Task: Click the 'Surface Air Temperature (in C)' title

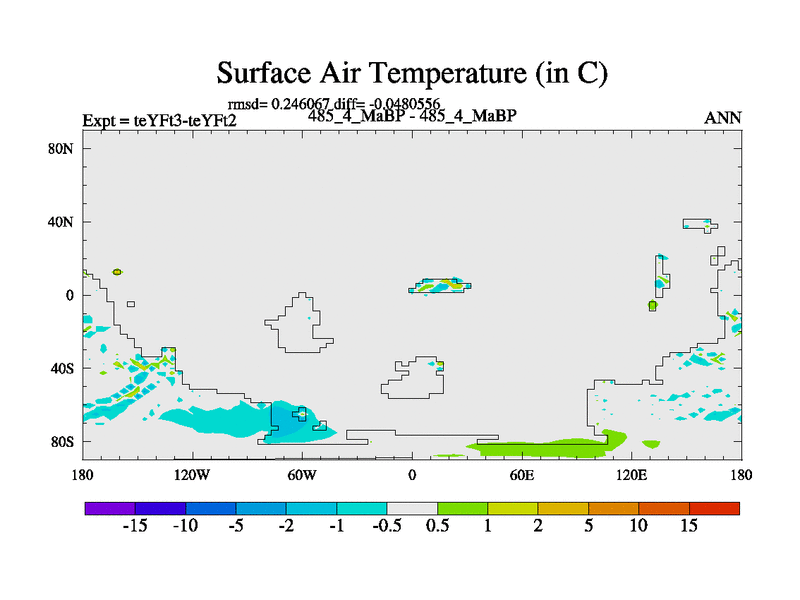Action: point(412,73)
